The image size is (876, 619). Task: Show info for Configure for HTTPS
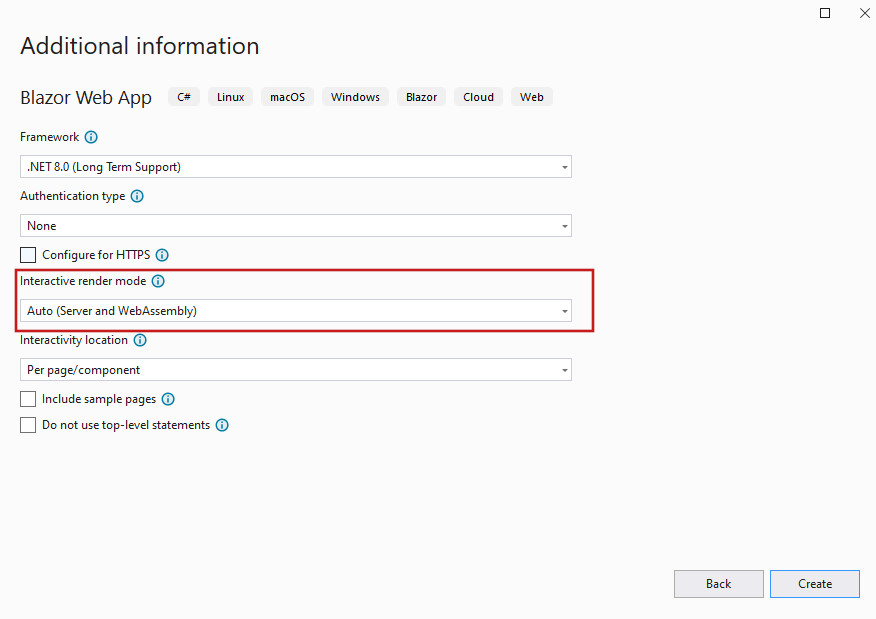coord(162,255)
